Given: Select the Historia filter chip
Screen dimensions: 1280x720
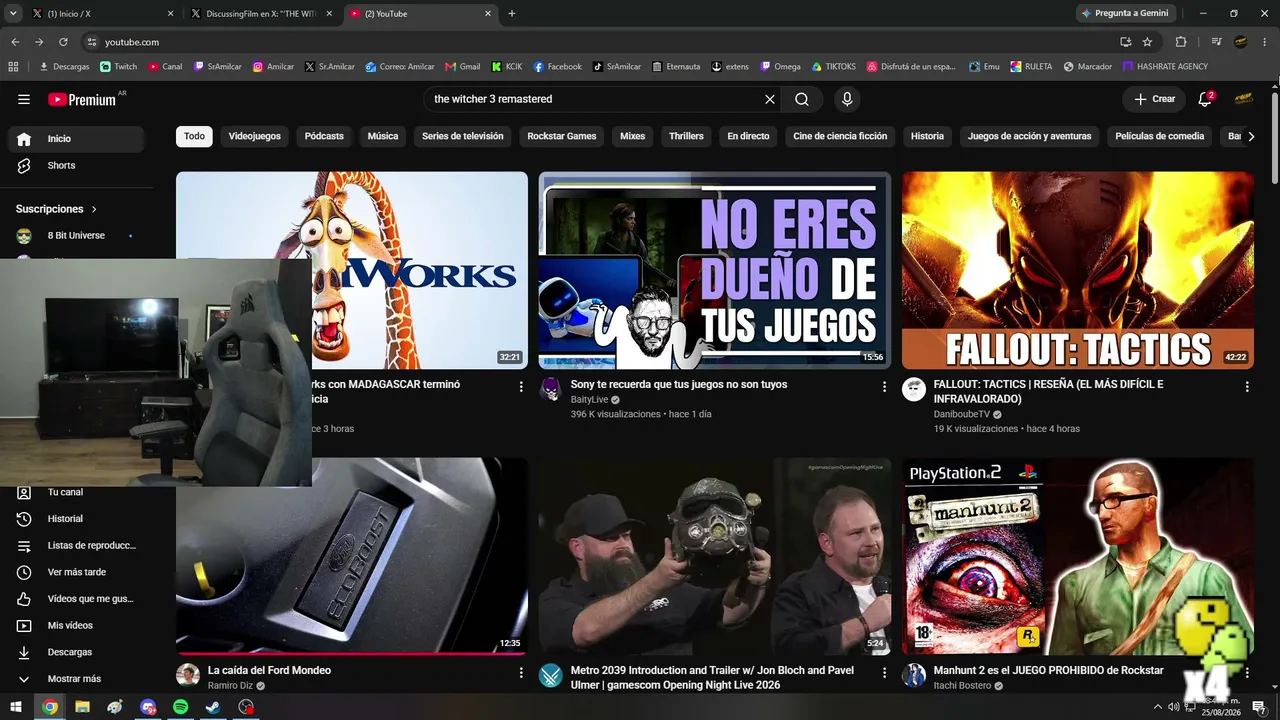Looking at the screenshot, I should point(927,136).
